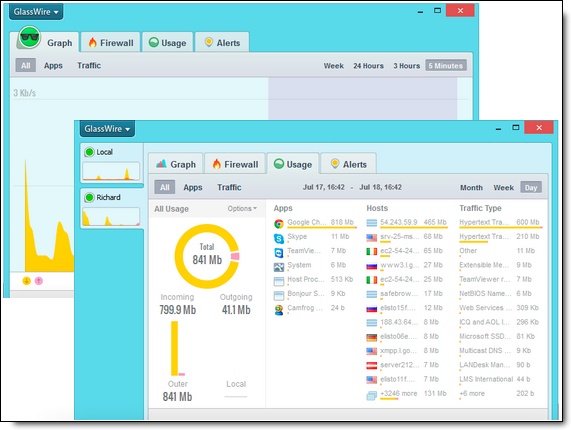Click the US flag next to srv-25-ms host

coord(372,237)
